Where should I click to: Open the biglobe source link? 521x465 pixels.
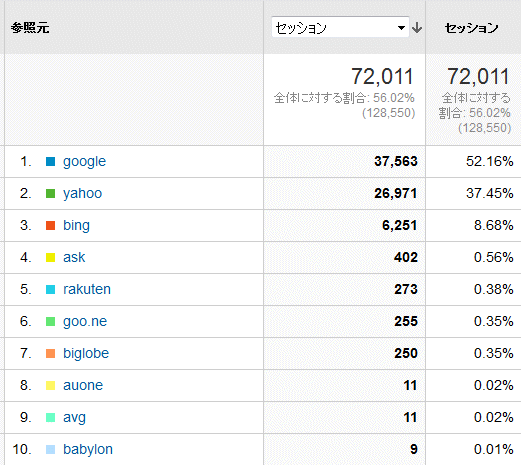[86, 353]
